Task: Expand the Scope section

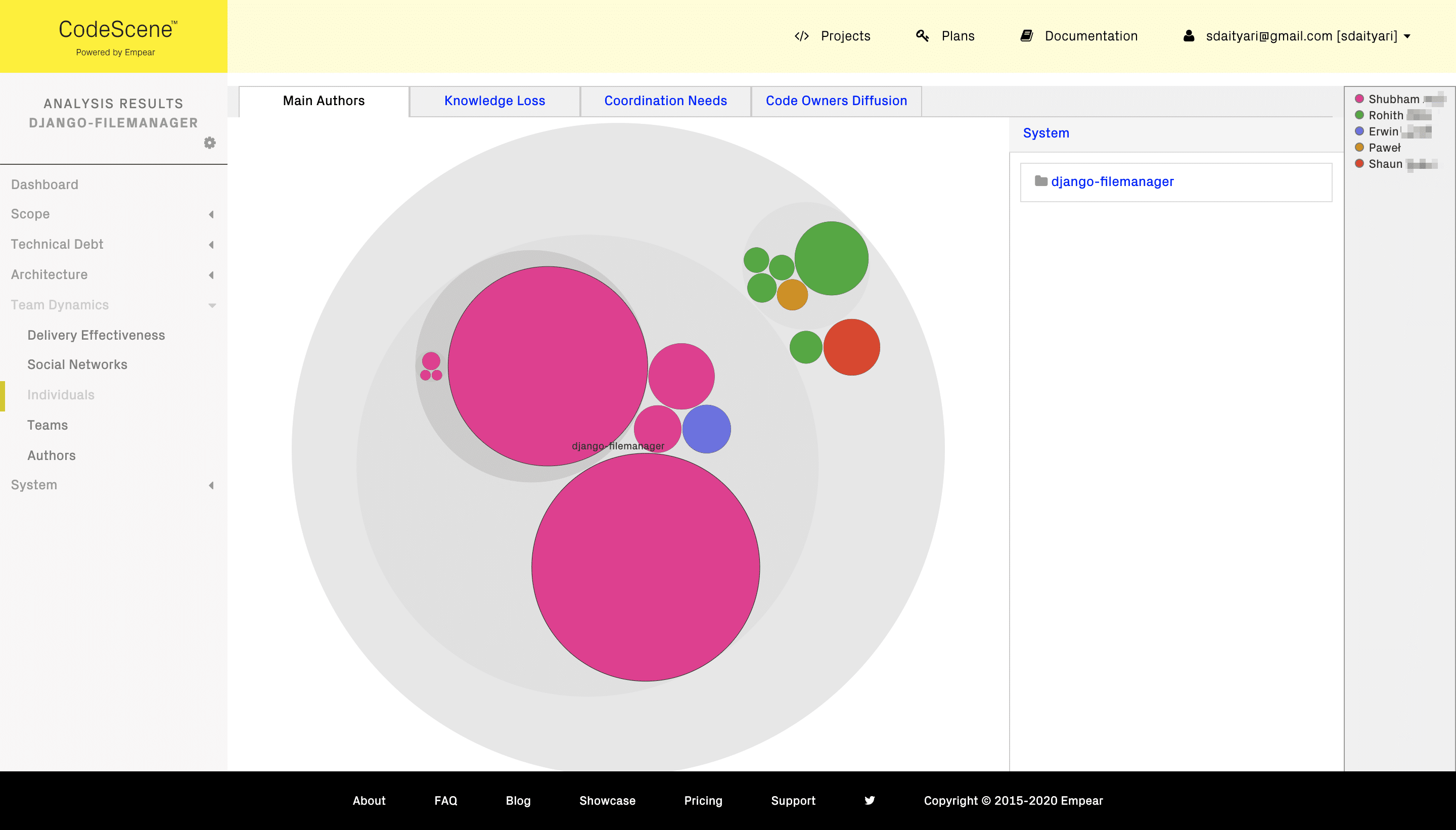Action: coord(113,214)
